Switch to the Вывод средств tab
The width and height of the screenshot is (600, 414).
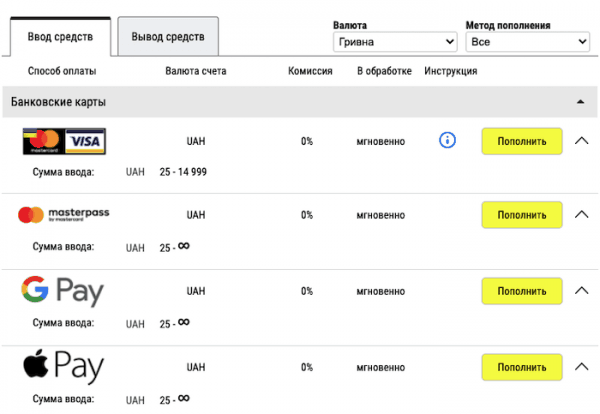(168, 37)
